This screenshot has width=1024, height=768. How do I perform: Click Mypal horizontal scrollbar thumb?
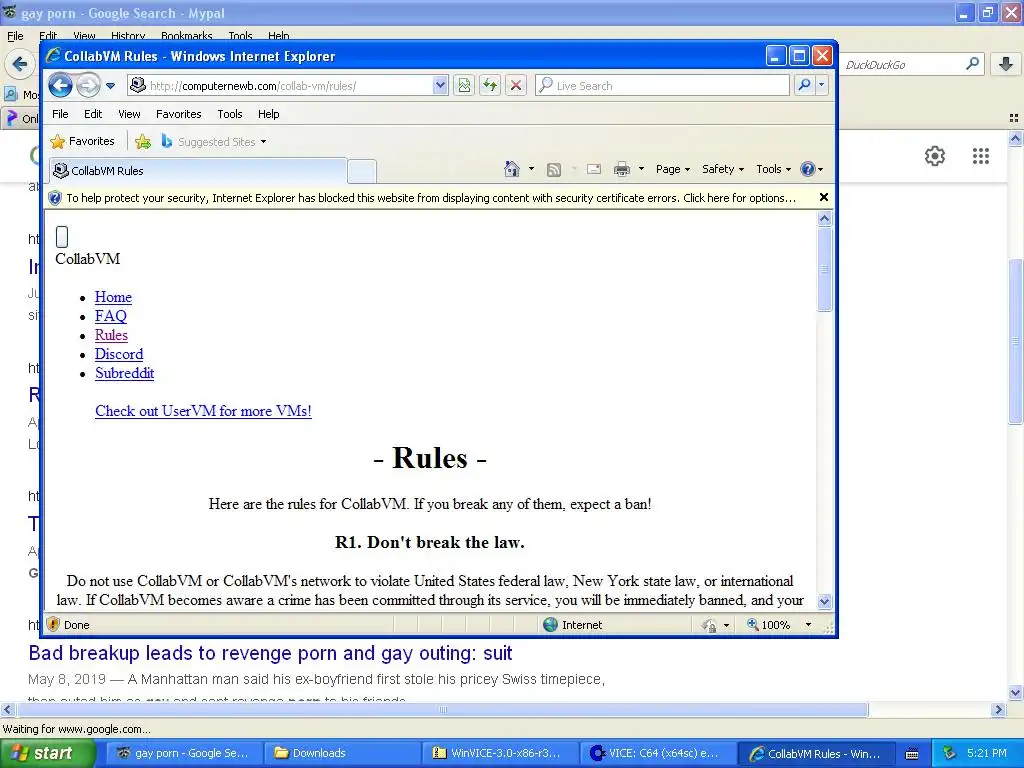[443, 710]
